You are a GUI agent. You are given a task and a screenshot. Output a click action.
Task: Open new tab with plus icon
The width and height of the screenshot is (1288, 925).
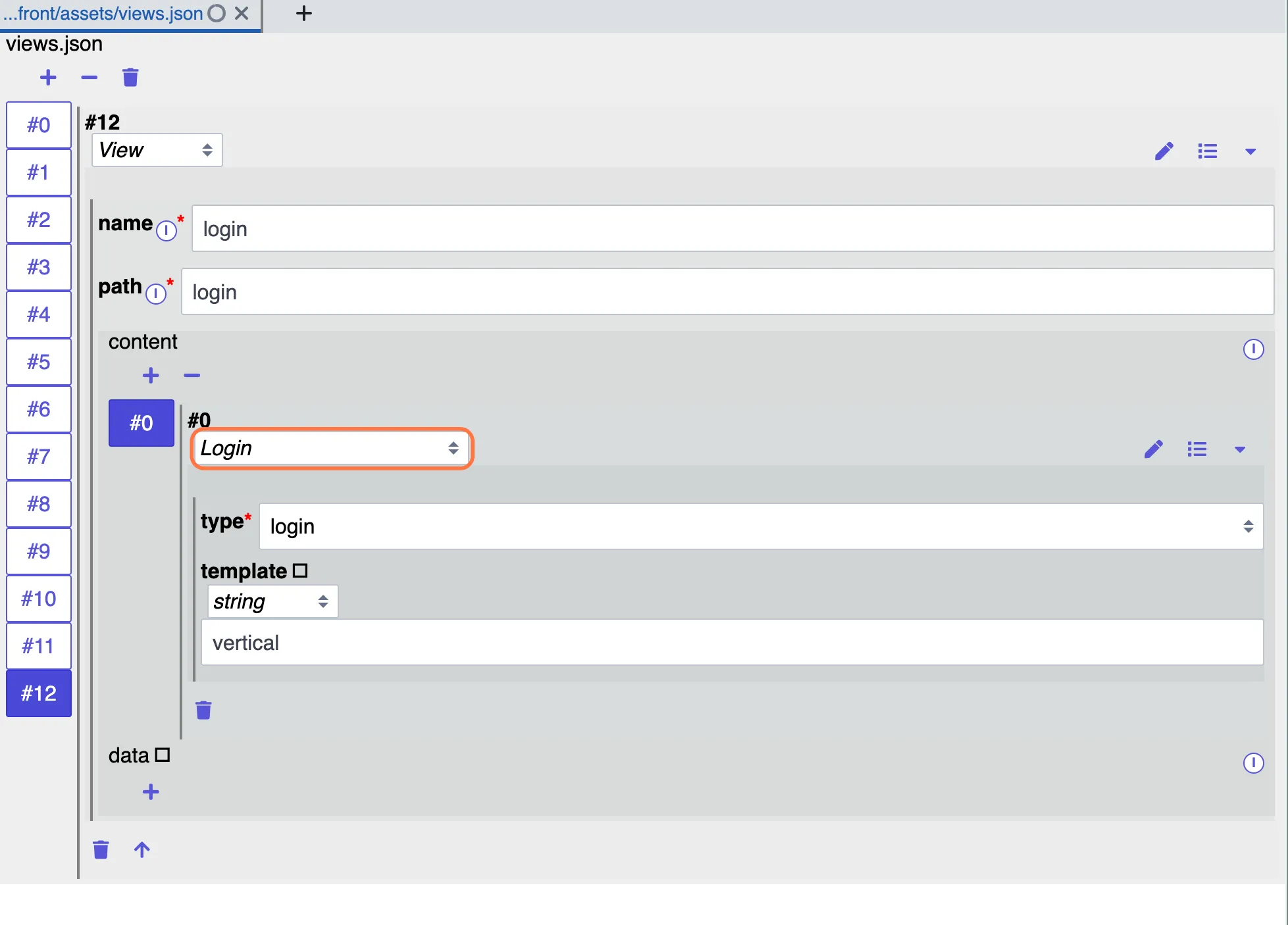(304, 13)
